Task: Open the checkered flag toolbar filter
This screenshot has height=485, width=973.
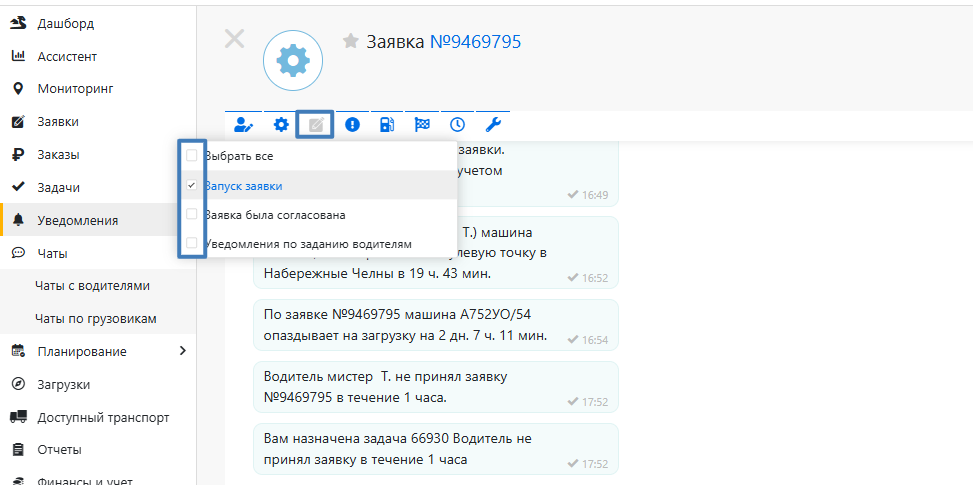Action: pyautogui.click(x=422, y=125)
